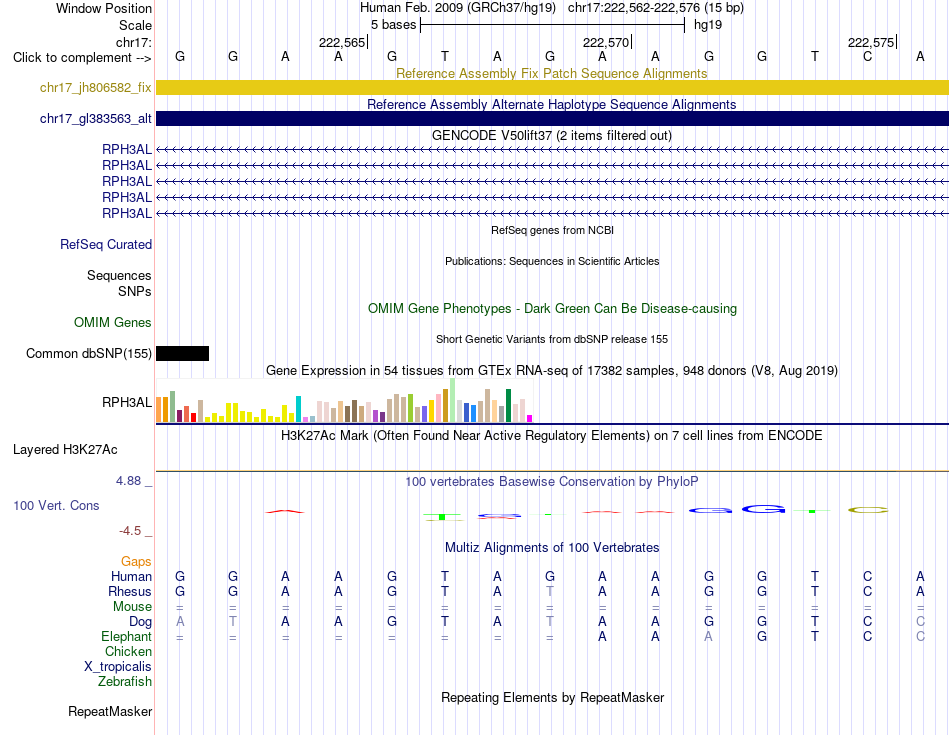Select the Chicken species label
950x735 pixels.
[128, 652]
